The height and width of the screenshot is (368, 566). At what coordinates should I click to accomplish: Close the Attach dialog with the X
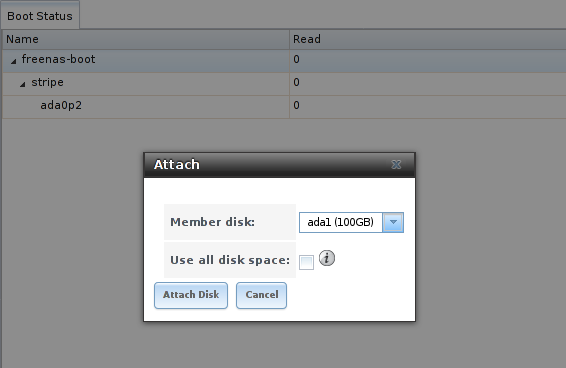pyautogui.click(x=396, y=165)
